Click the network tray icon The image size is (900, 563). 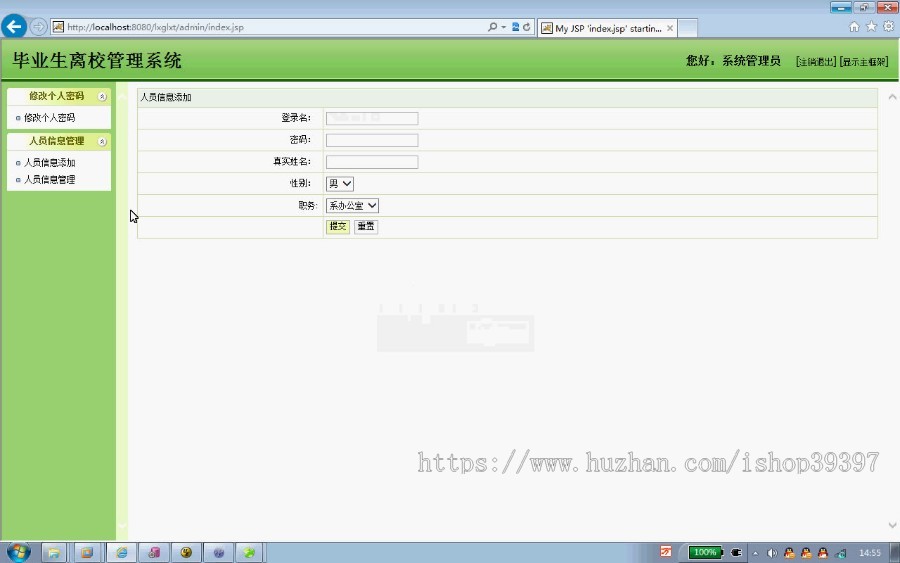(841, 553)
